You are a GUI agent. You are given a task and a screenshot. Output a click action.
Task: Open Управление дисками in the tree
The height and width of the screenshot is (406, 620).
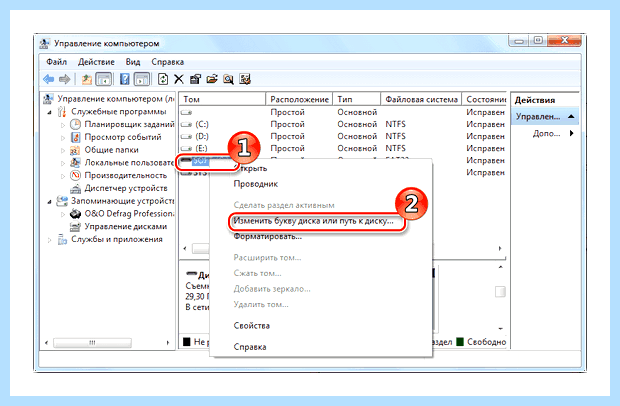pos(126,227)
